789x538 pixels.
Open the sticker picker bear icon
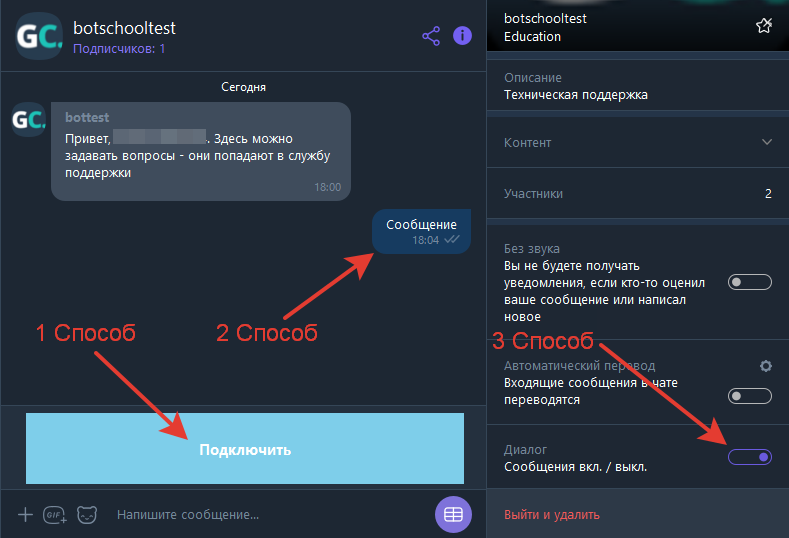coord(88,515)
